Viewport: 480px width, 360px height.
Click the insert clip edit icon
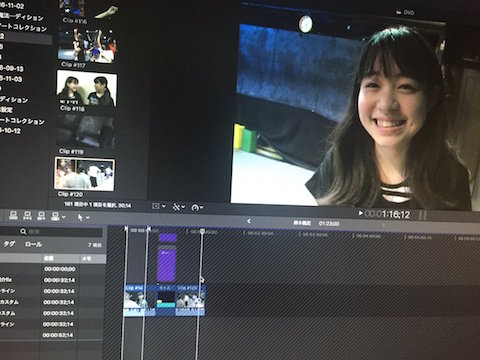(x=27, y=216)
